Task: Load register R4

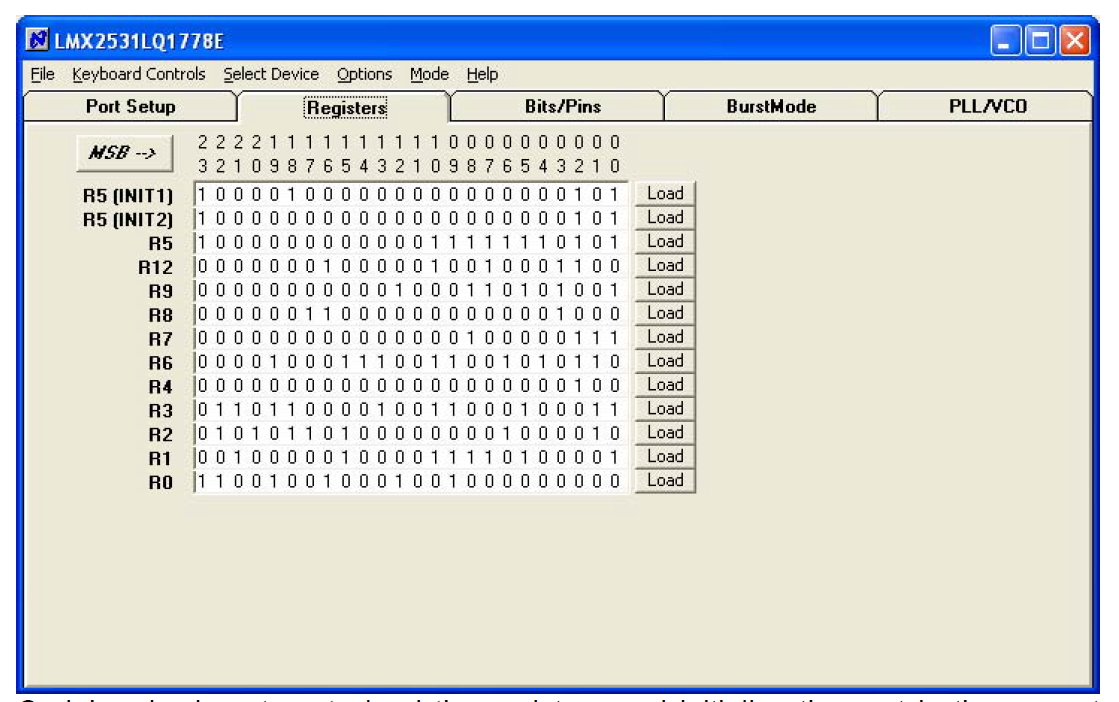Action: [x=665, y=385]
